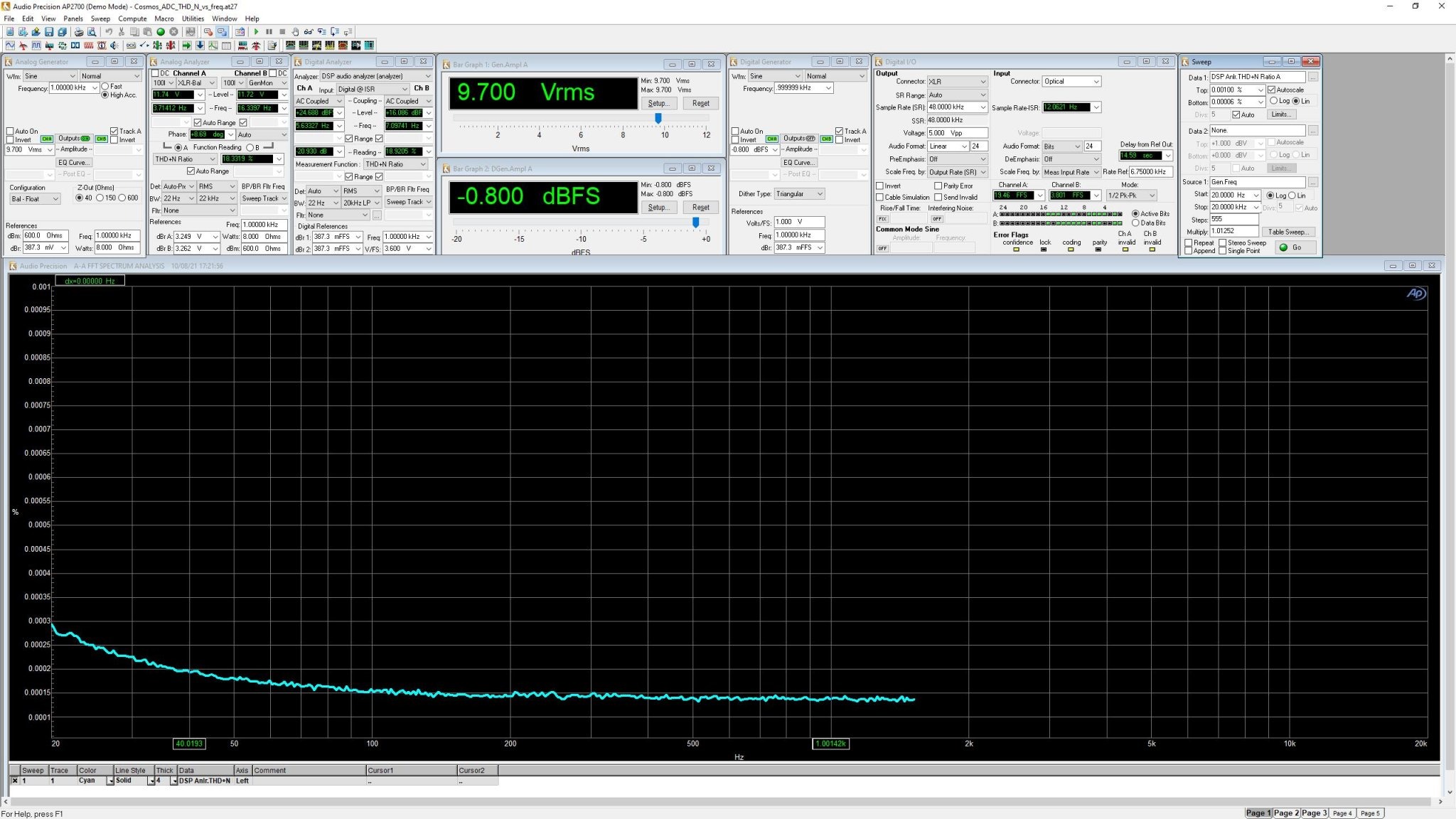Click the hand breakpoint icon

pos(295,31)
